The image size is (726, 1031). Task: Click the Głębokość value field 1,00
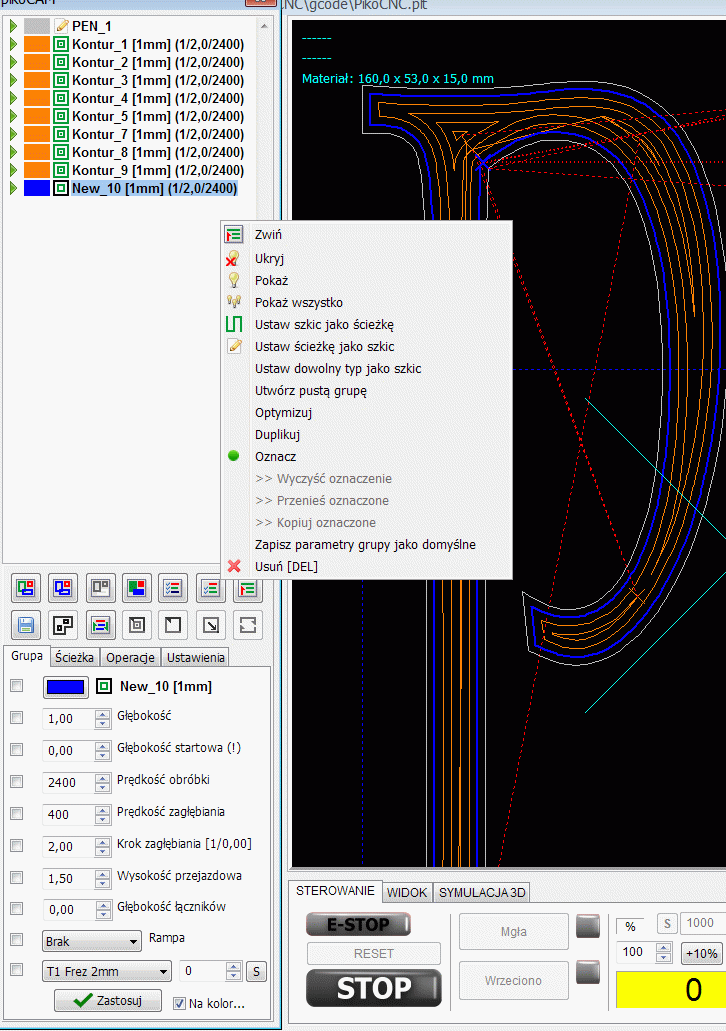click(x=69, y=719)
